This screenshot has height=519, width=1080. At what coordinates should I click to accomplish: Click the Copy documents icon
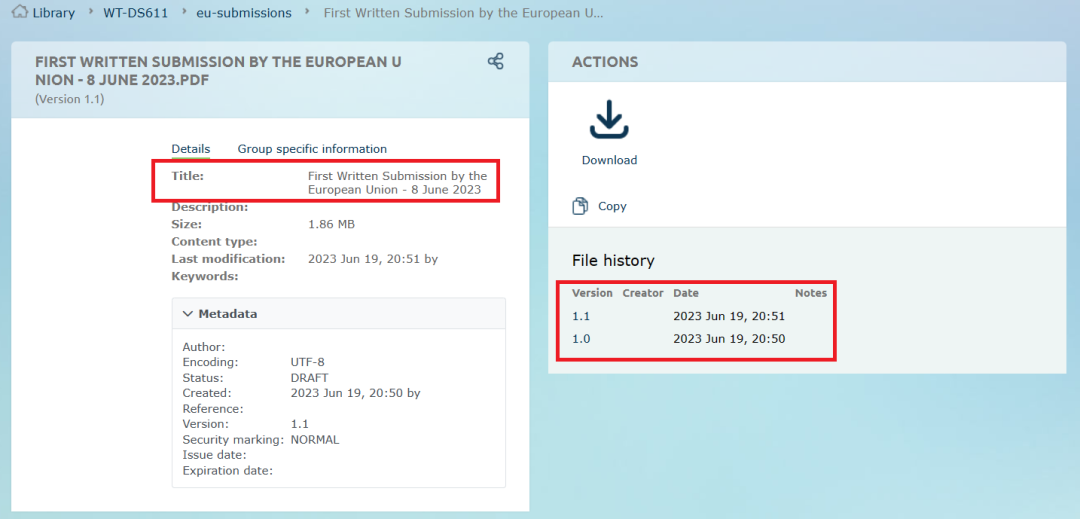click(x=580, y=206)
